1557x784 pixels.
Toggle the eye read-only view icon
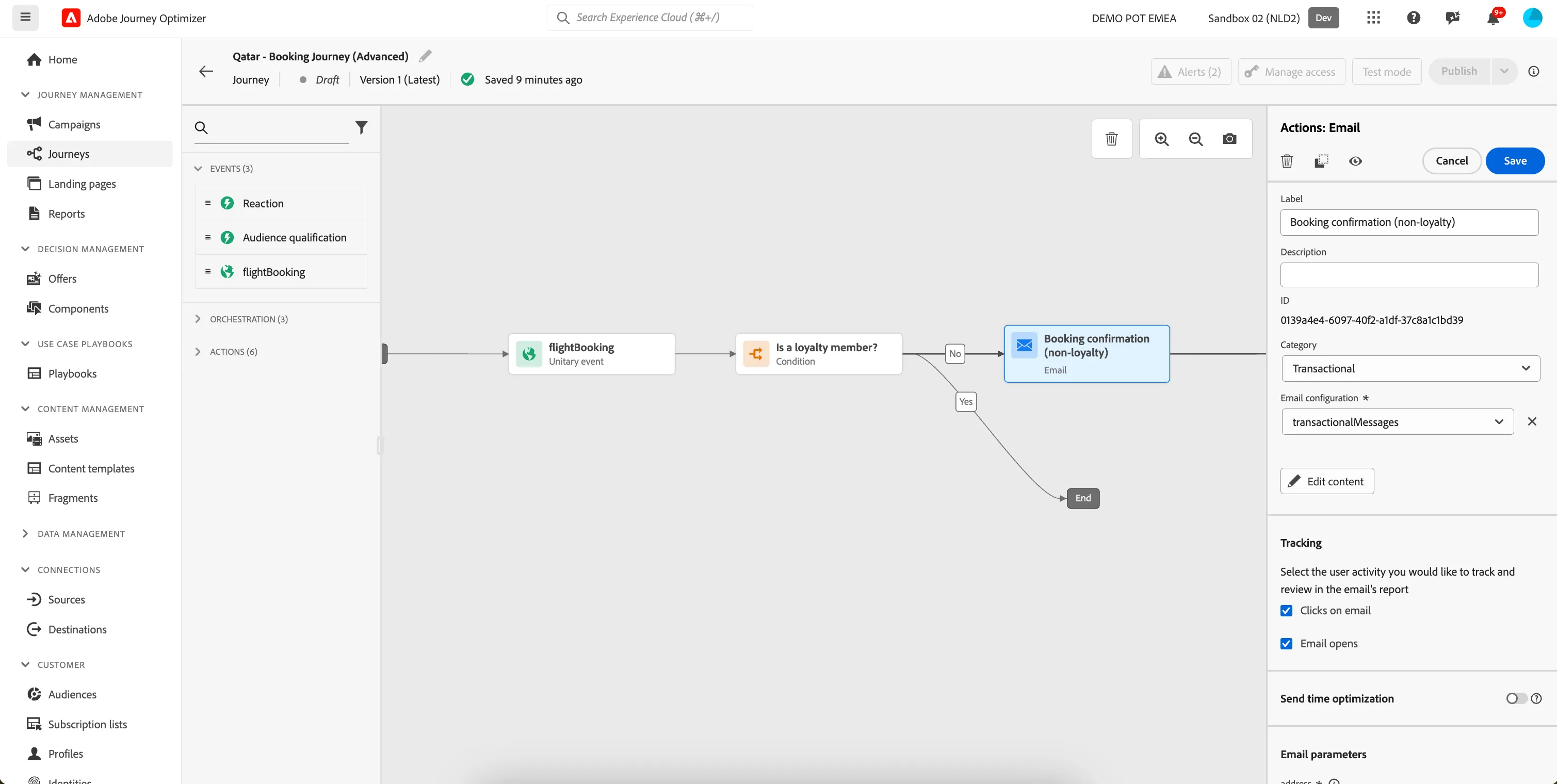click(x=1355, y=161)
